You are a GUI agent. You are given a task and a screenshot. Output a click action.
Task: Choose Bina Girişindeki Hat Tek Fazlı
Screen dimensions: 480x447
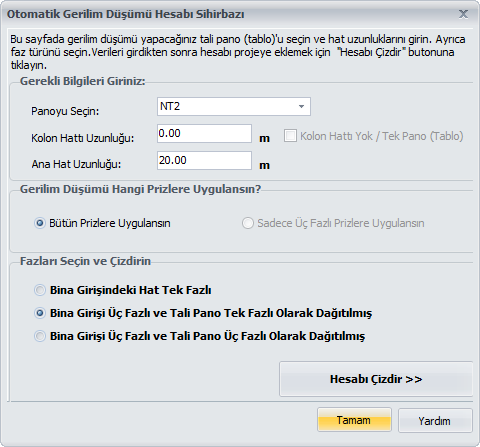(40, 290)
